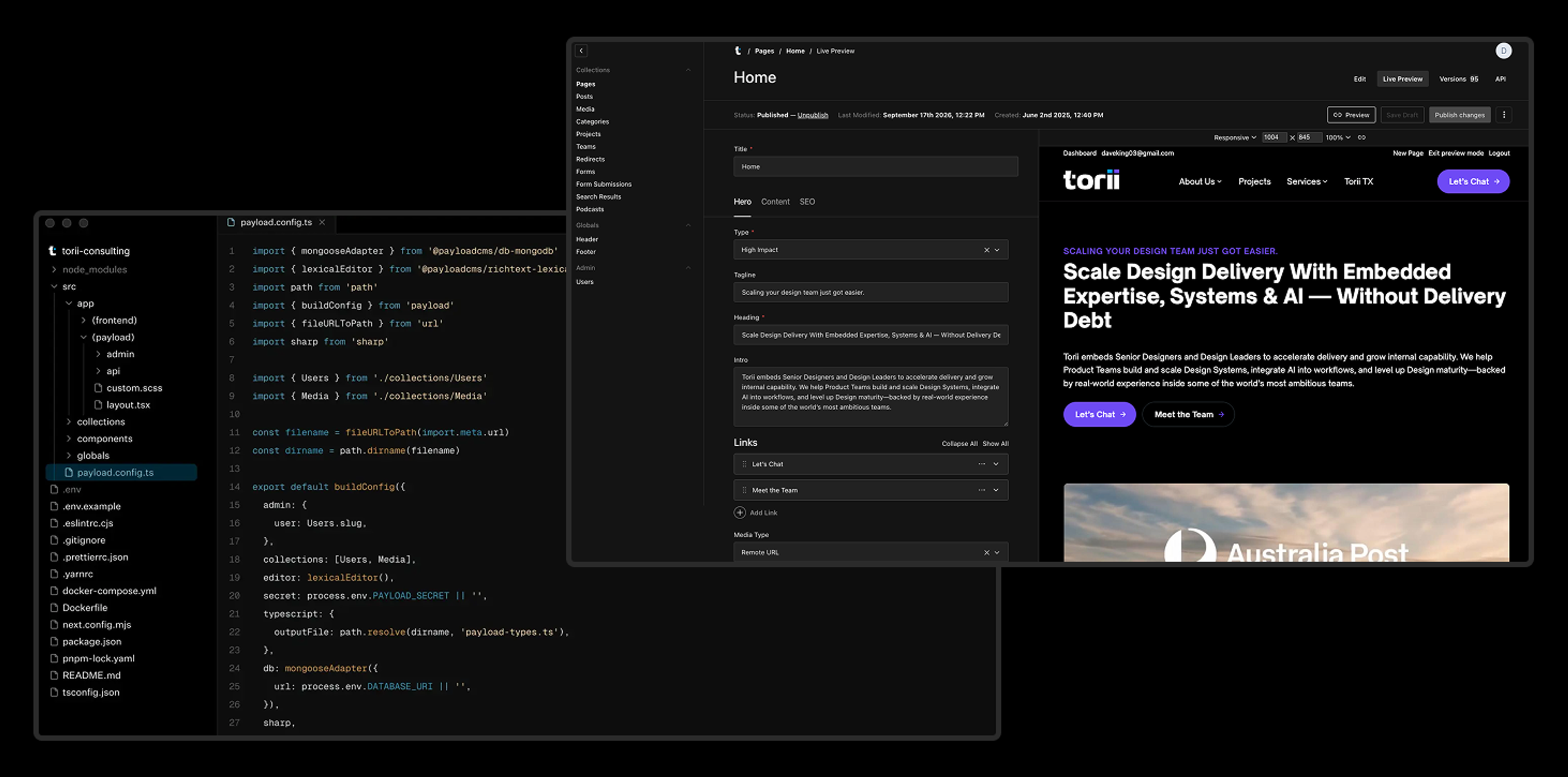The height and width of the screenshot is (777, 1568).
Task: Click the preview link icon beside 100%
Action: tap(1362, 138)
